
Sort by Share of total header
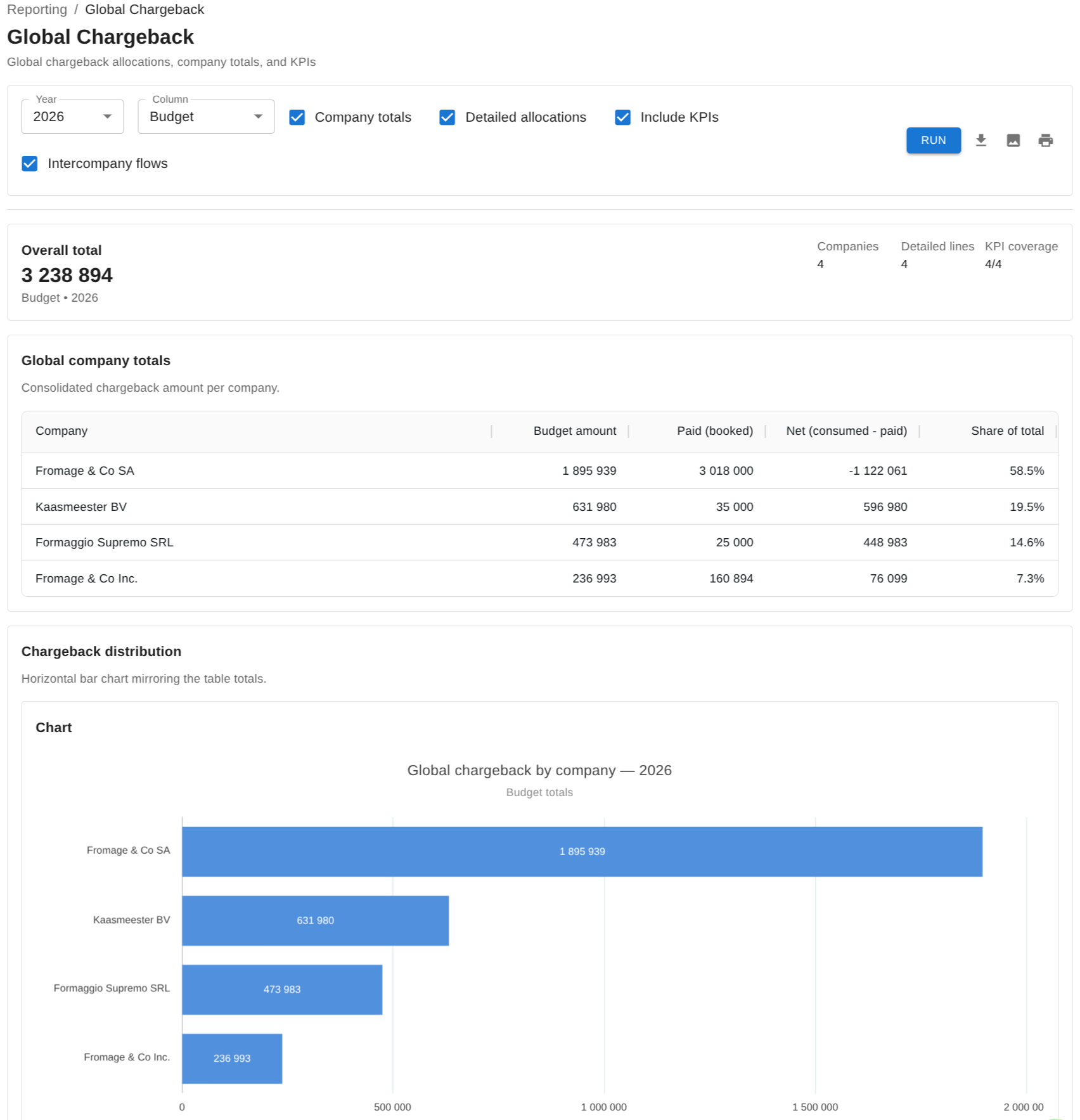[x=1006, y=431]
